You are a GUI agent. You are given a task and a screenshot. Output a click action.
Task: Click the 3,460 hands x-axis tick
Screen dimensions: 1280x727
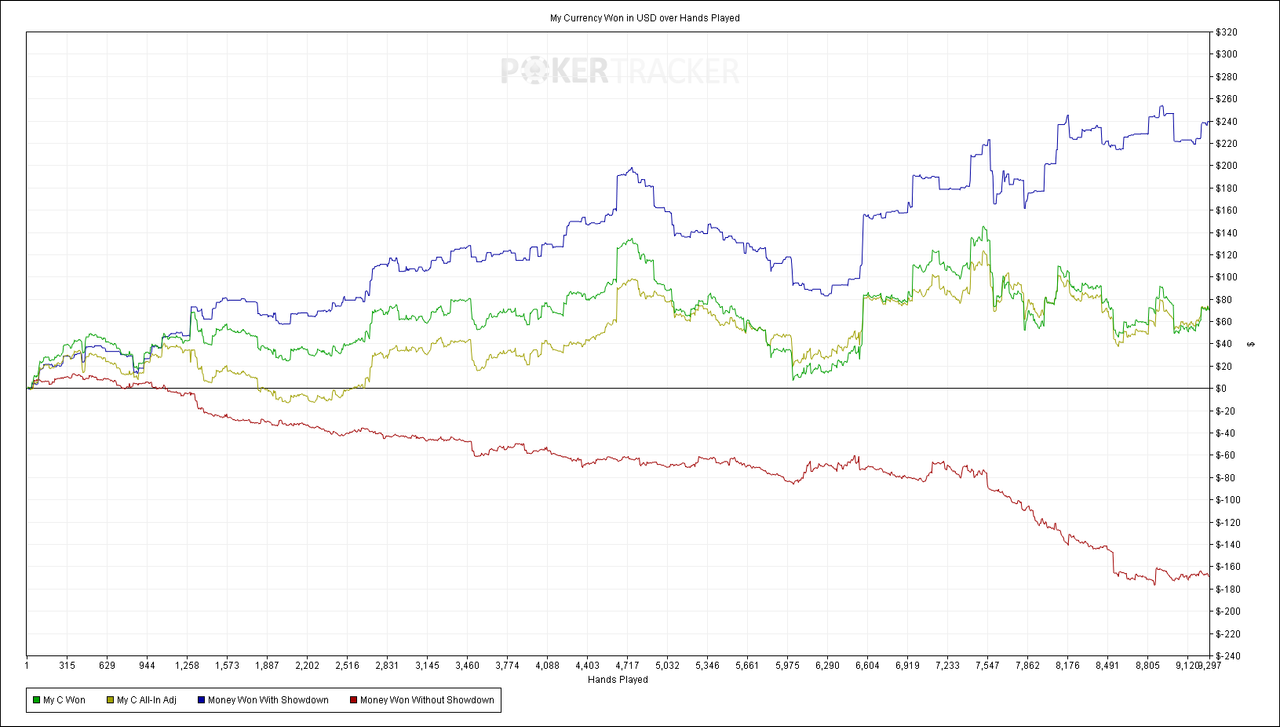point(467,665)
